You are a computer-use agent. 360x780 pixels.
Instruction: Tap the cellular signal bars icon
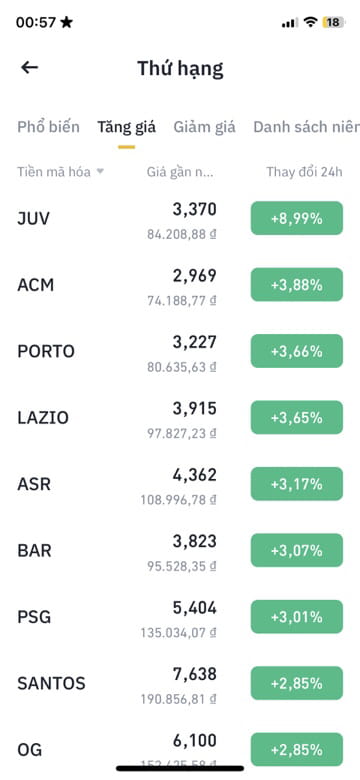[289, 23]
